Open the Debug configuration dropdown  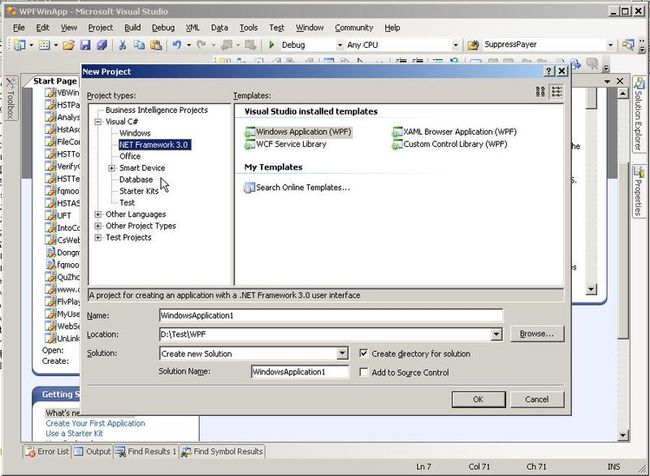pyautogui.click(x=340, y=45)
